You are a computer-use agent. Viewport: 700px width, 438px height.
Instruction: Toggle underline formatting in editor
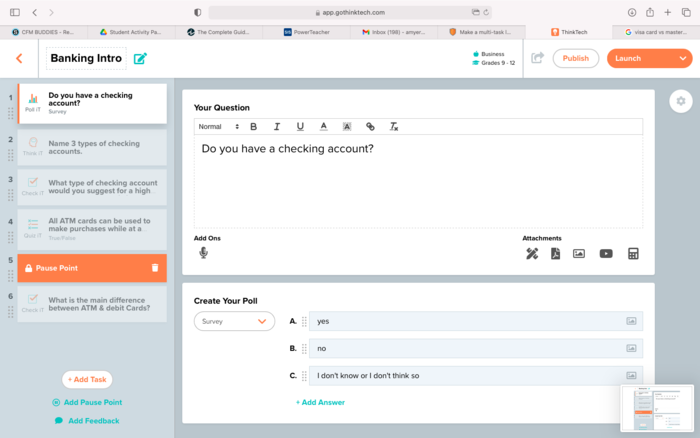pyautogui.click(x=300, y=127)
